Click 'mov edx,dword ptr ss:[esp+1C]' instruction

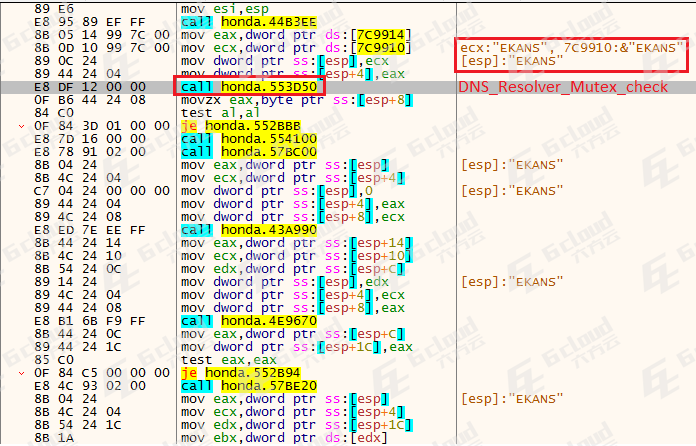point(297,425)
